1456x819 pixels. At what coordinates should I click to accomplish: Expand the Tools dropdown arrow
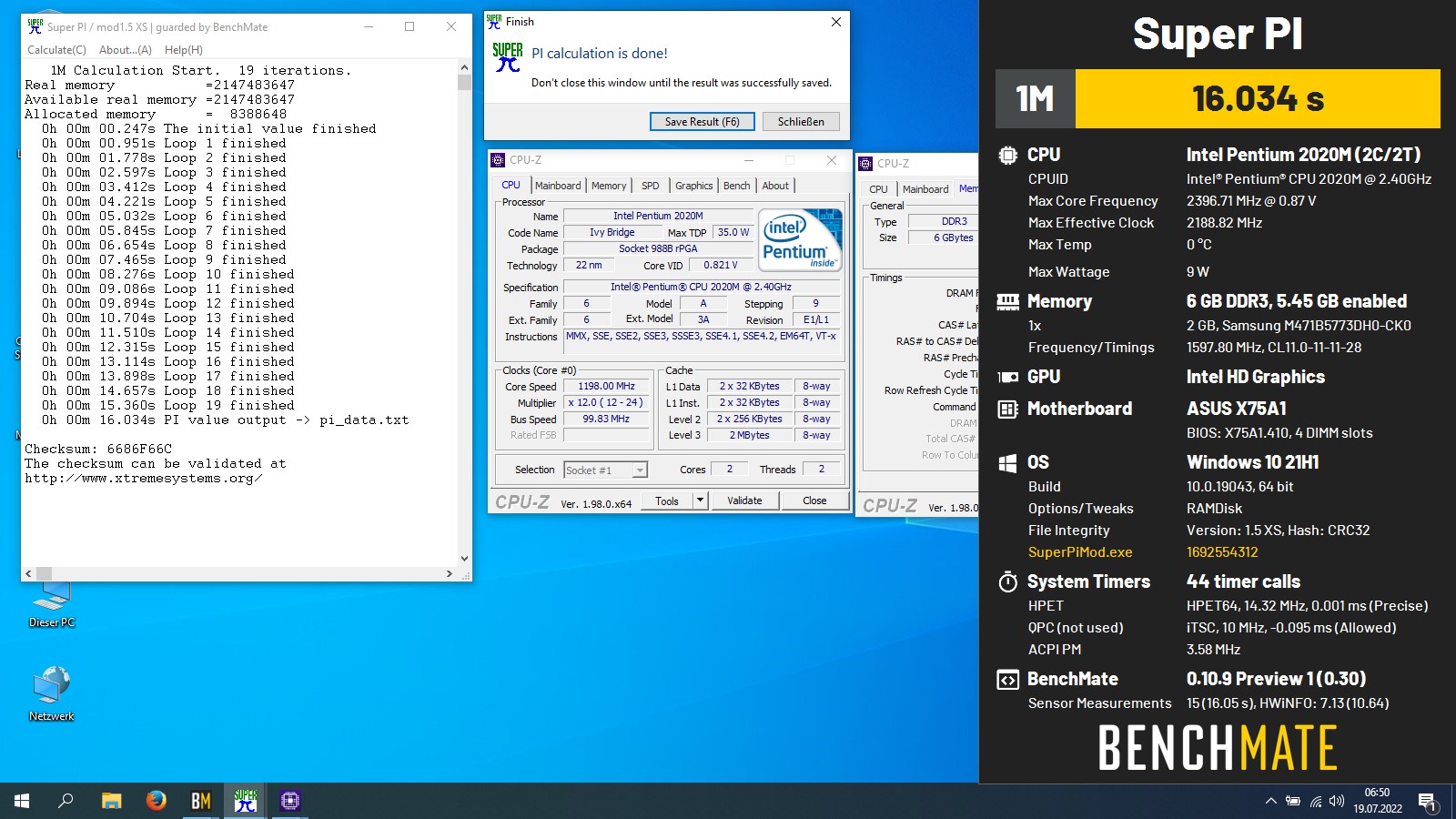coord(700,500)
